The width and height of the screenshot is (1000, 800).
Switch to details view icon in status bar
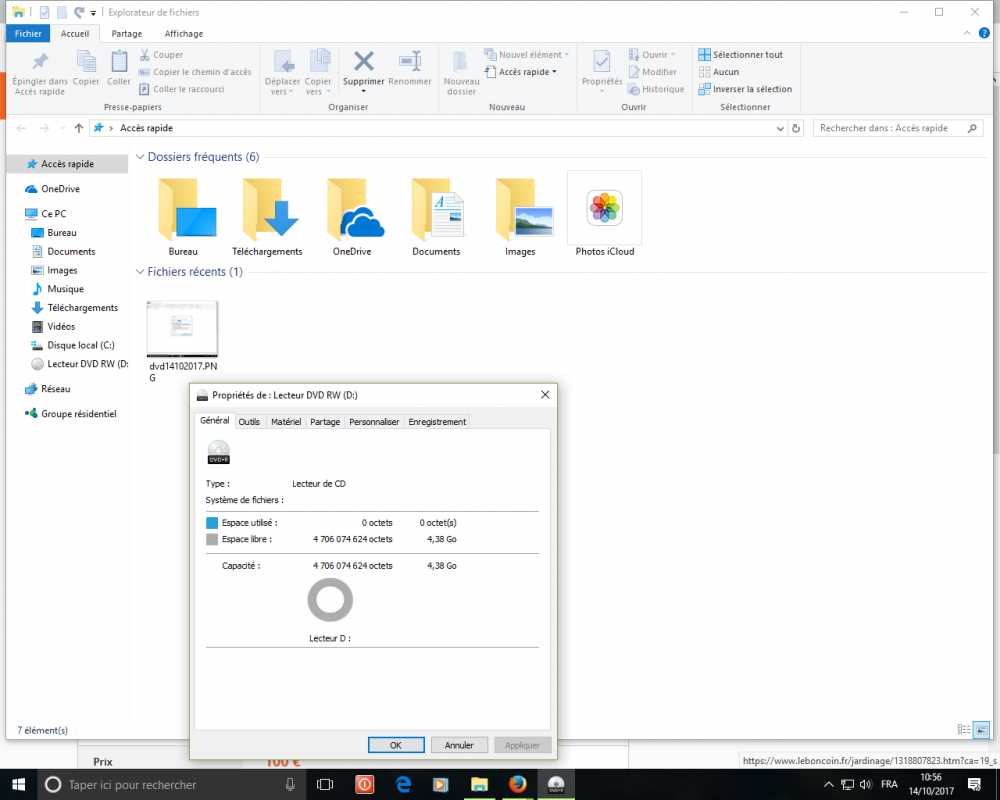pyautogui.click(x=964, y=730)
